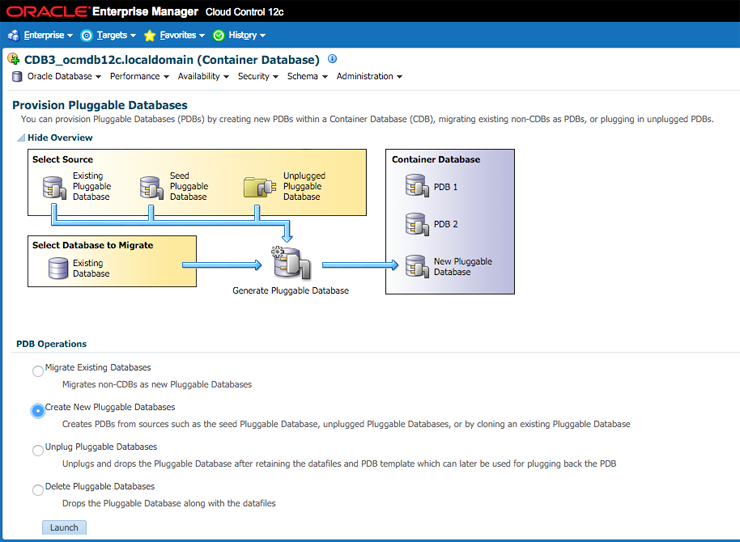
Task: Click the 'Existing Database' label
Action: click(x=91, y=268)
